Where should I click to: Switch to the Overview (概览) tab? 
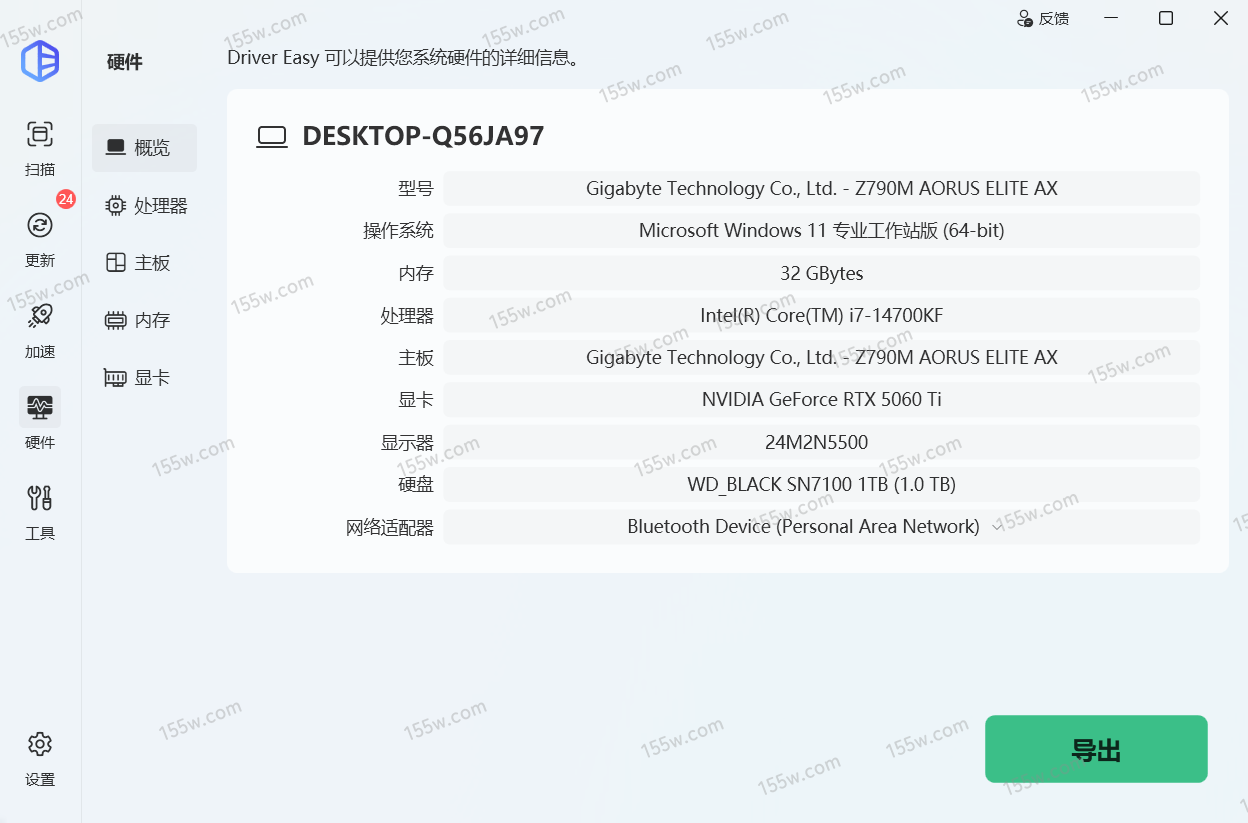pyautogui.click(x=144, y=148)
